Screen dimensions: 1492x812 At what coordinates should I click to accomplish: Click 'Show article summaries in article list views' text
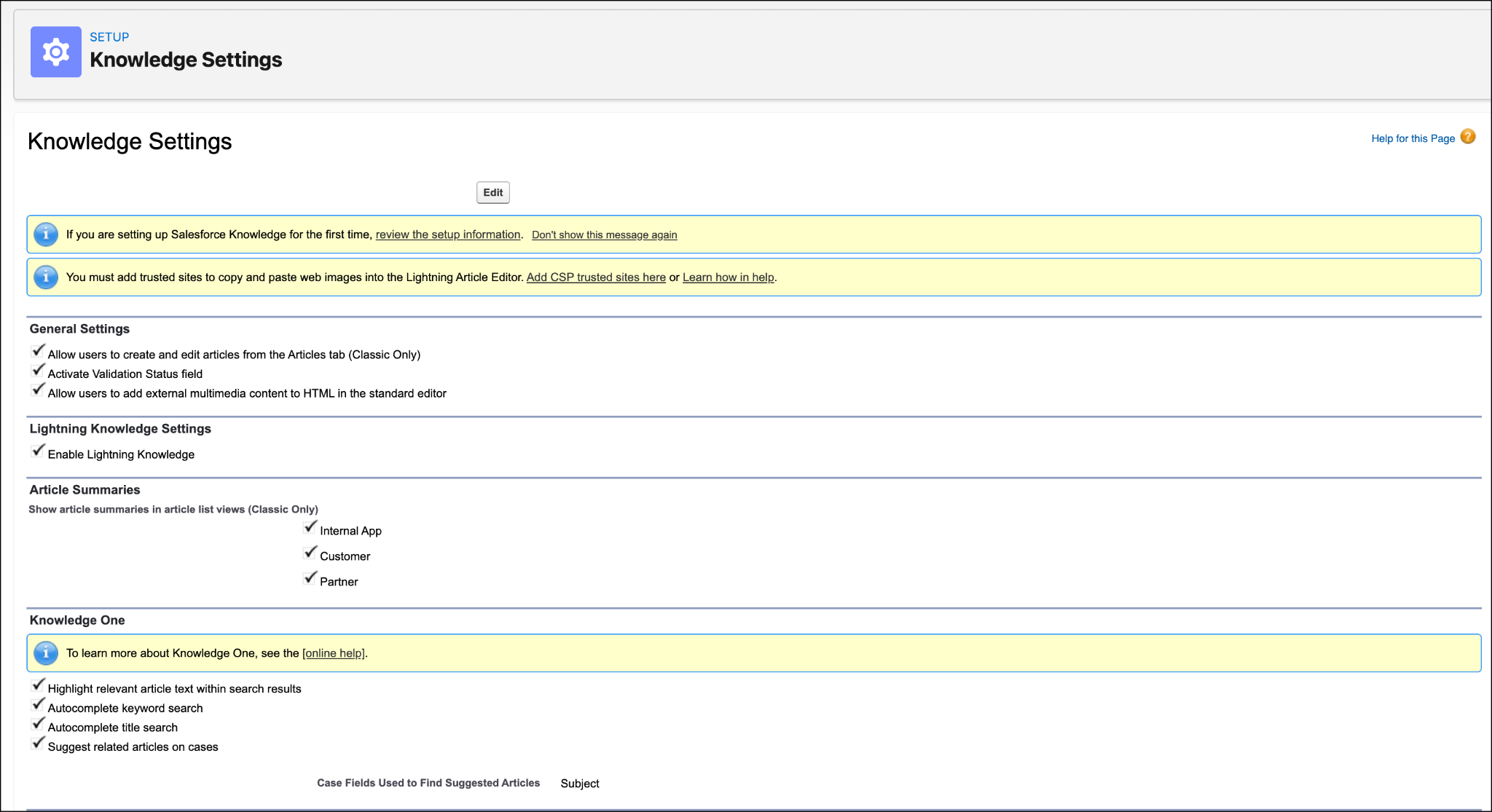click(173, 510)
